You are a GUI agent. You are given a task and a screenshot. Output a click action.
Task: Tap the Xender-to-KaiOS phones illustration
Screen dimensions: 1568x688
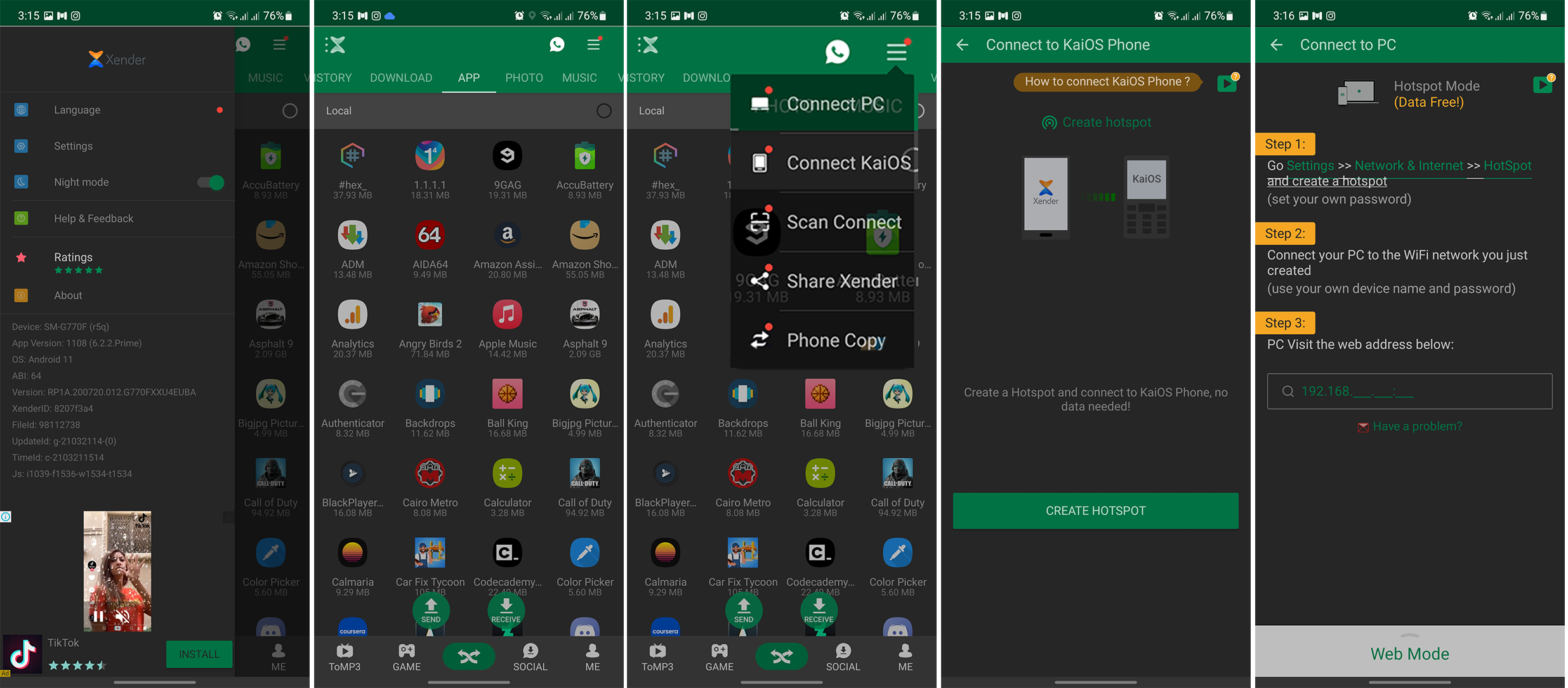coord(1096,197)
